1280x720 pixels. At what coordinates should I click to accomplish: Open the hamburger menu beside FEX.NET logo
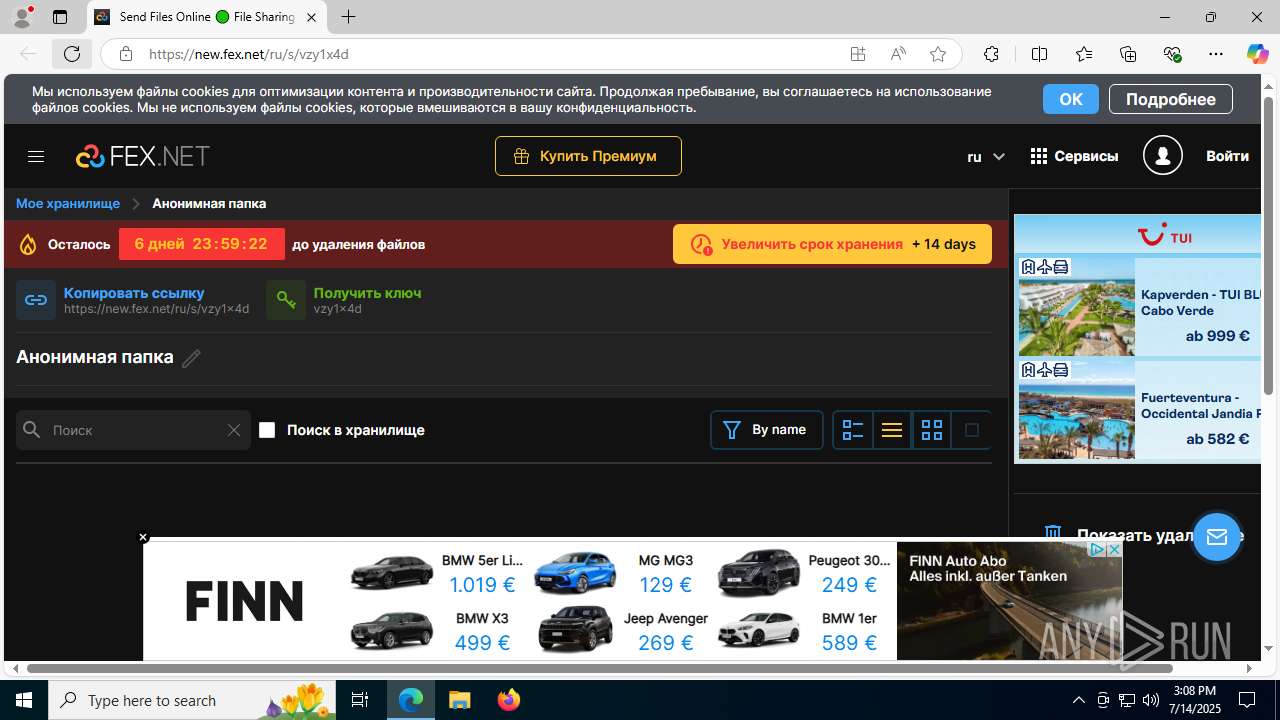[x=36, y=156]
